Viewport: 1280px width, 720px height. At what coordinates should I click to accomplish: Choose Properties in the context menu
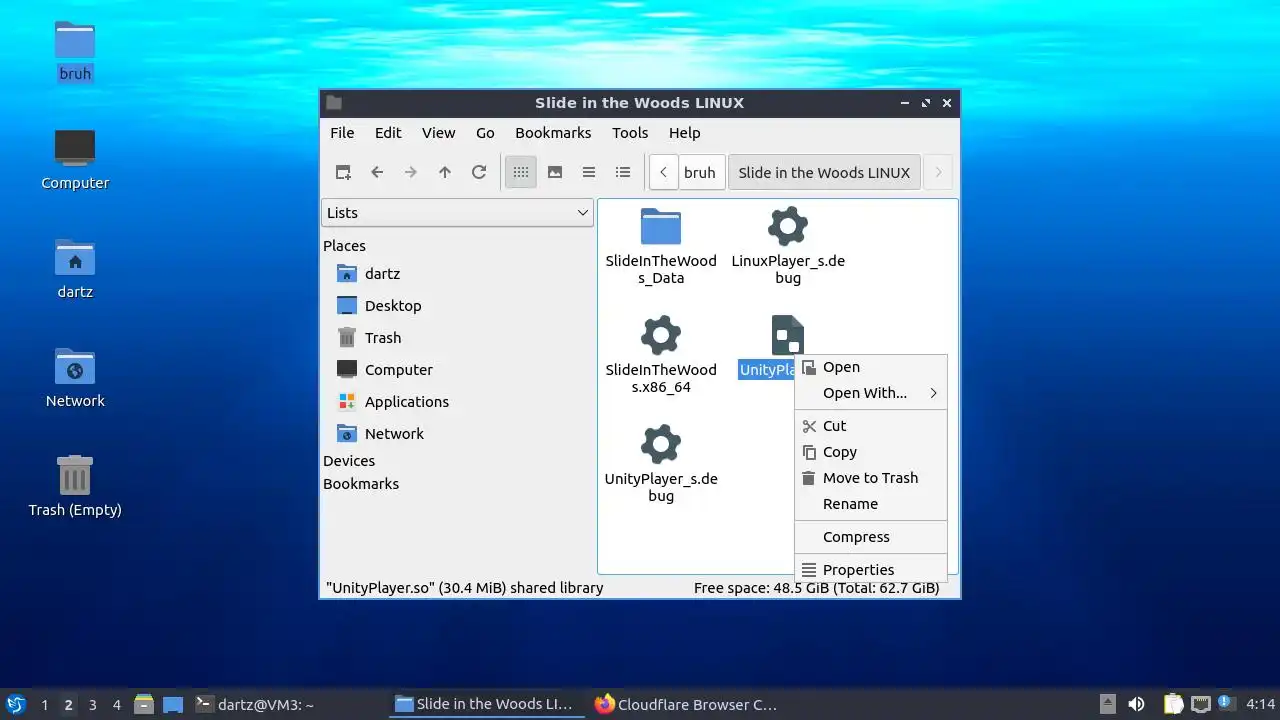click(x=870, y=569)
